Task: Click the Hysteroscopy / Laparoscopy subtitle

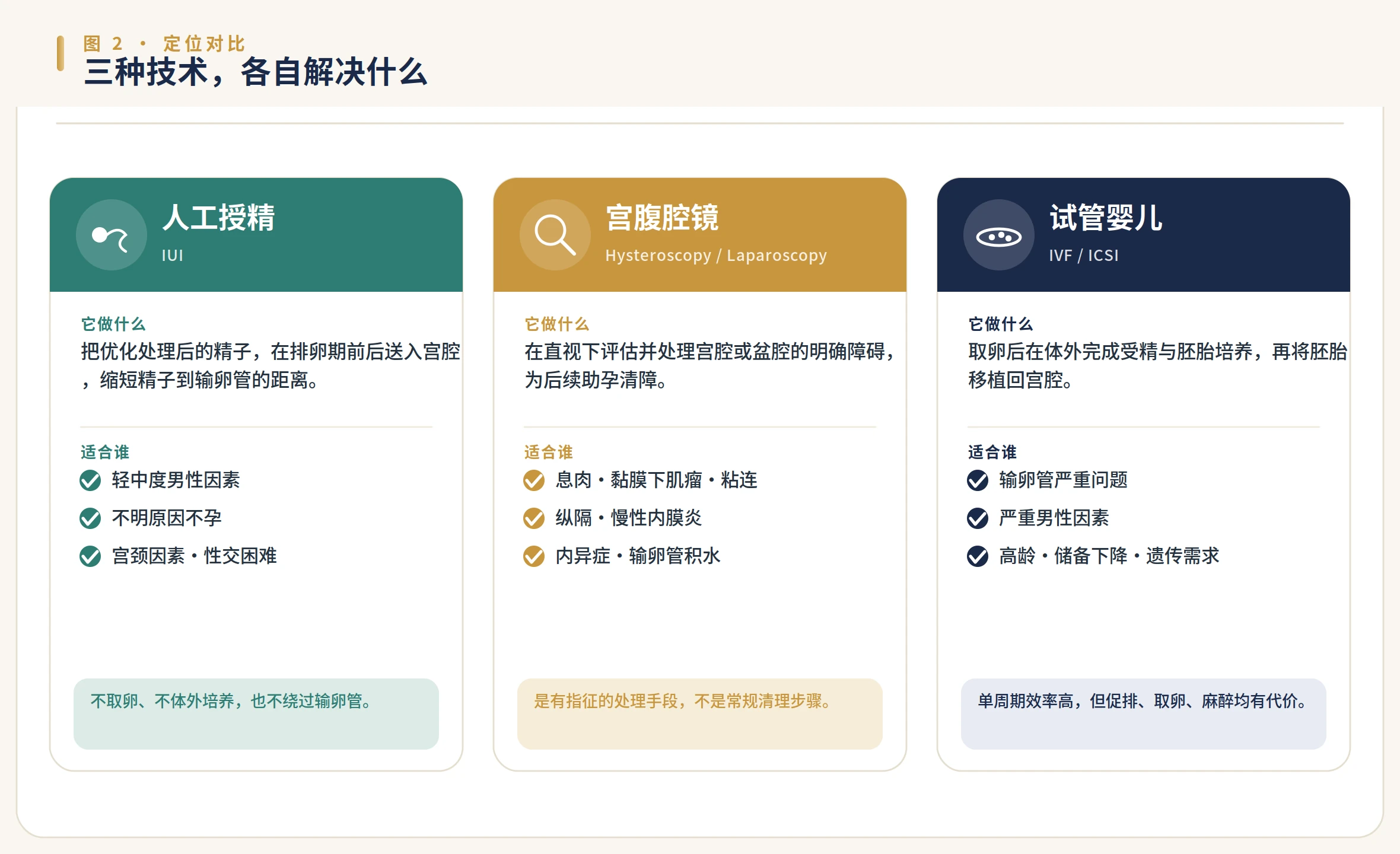Action: (716, 256)
